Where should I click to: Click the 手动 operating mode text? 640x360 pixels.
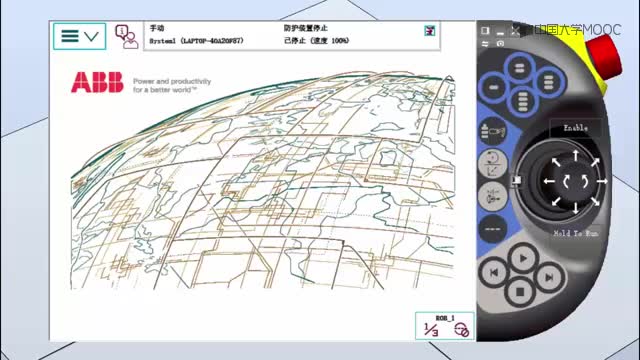[157, 28]
